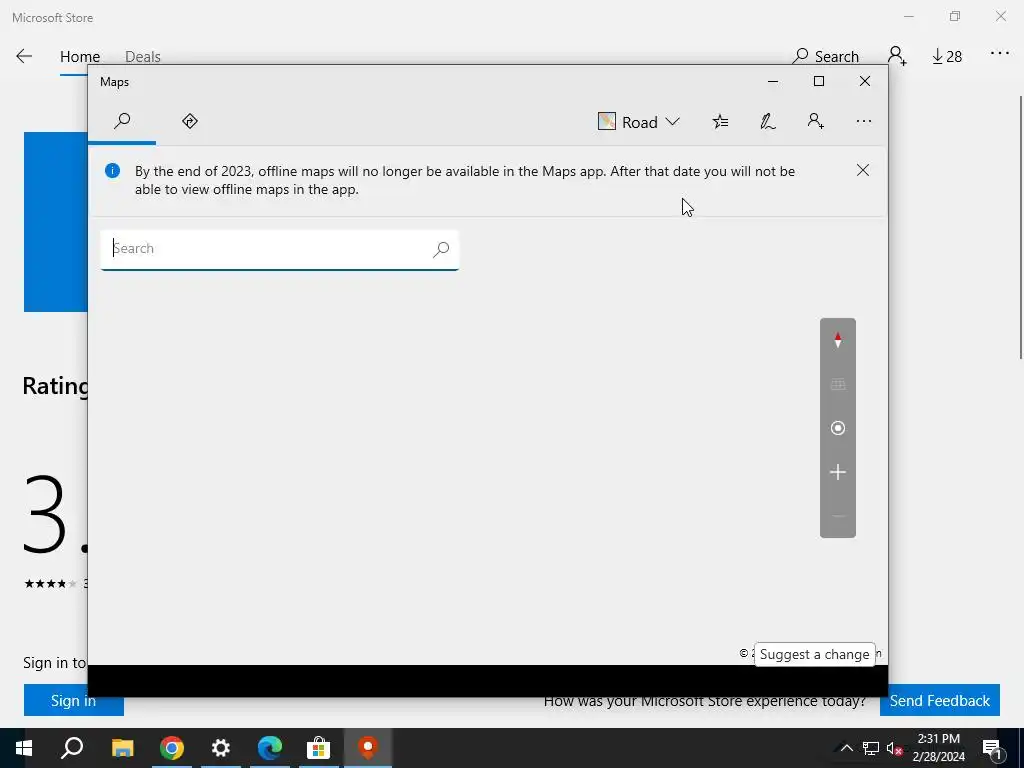1024x768 pixels.
Task: Select the Deals tab in Microsoft Store
Action: tap(143, 57)
